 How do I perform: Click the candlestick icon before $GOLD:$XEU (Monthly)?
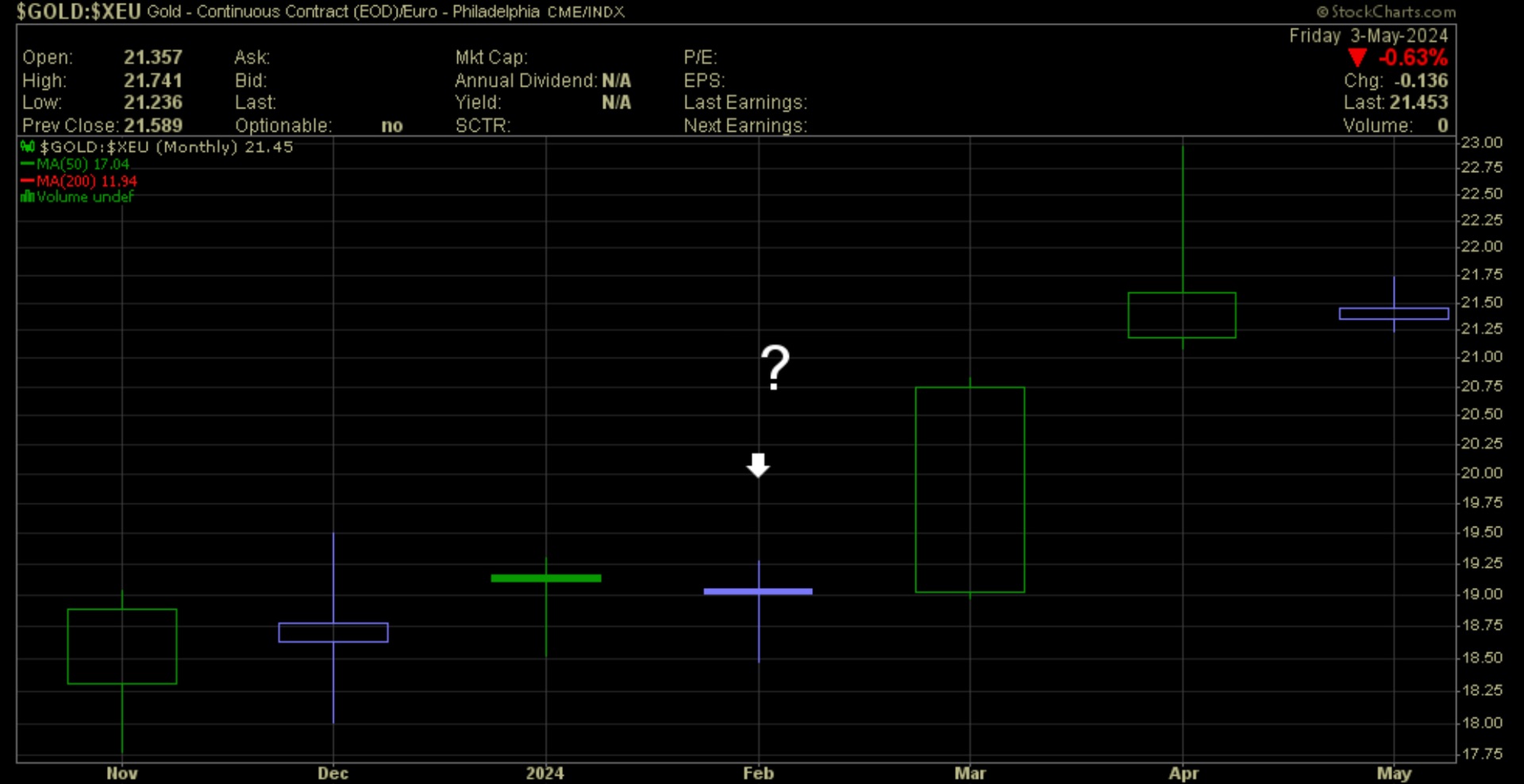[28, 147]
